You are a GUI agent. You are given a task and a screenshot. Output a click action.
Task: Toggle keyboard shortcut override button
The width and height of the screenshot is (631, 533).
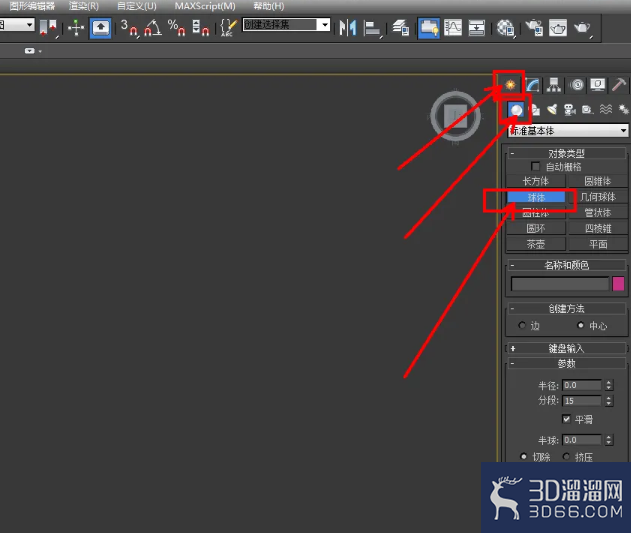click(x=100, y=28)
